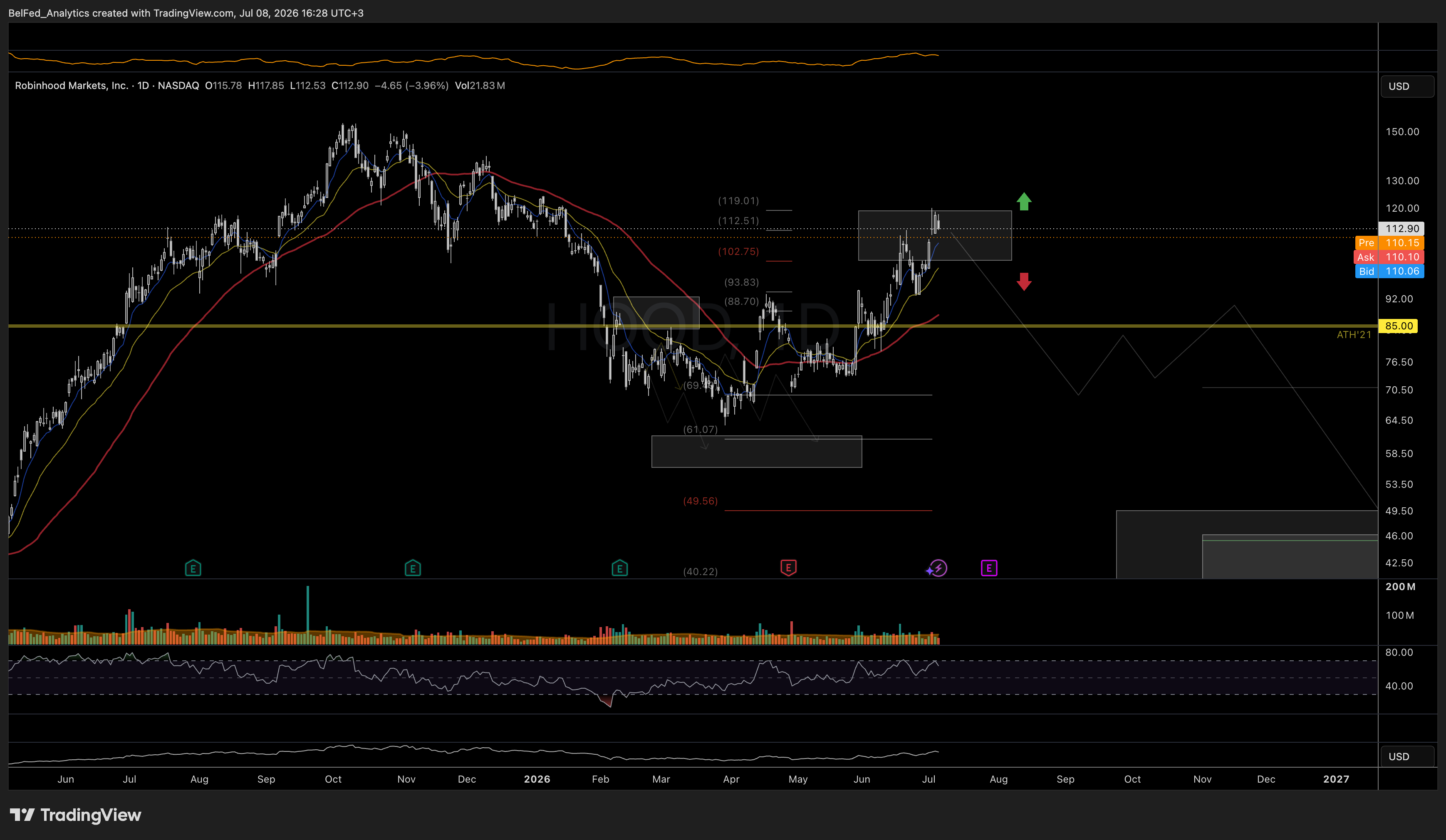1446x840 pixels.
Task: Select the (93.83) level label
Action: click(741, 282)
